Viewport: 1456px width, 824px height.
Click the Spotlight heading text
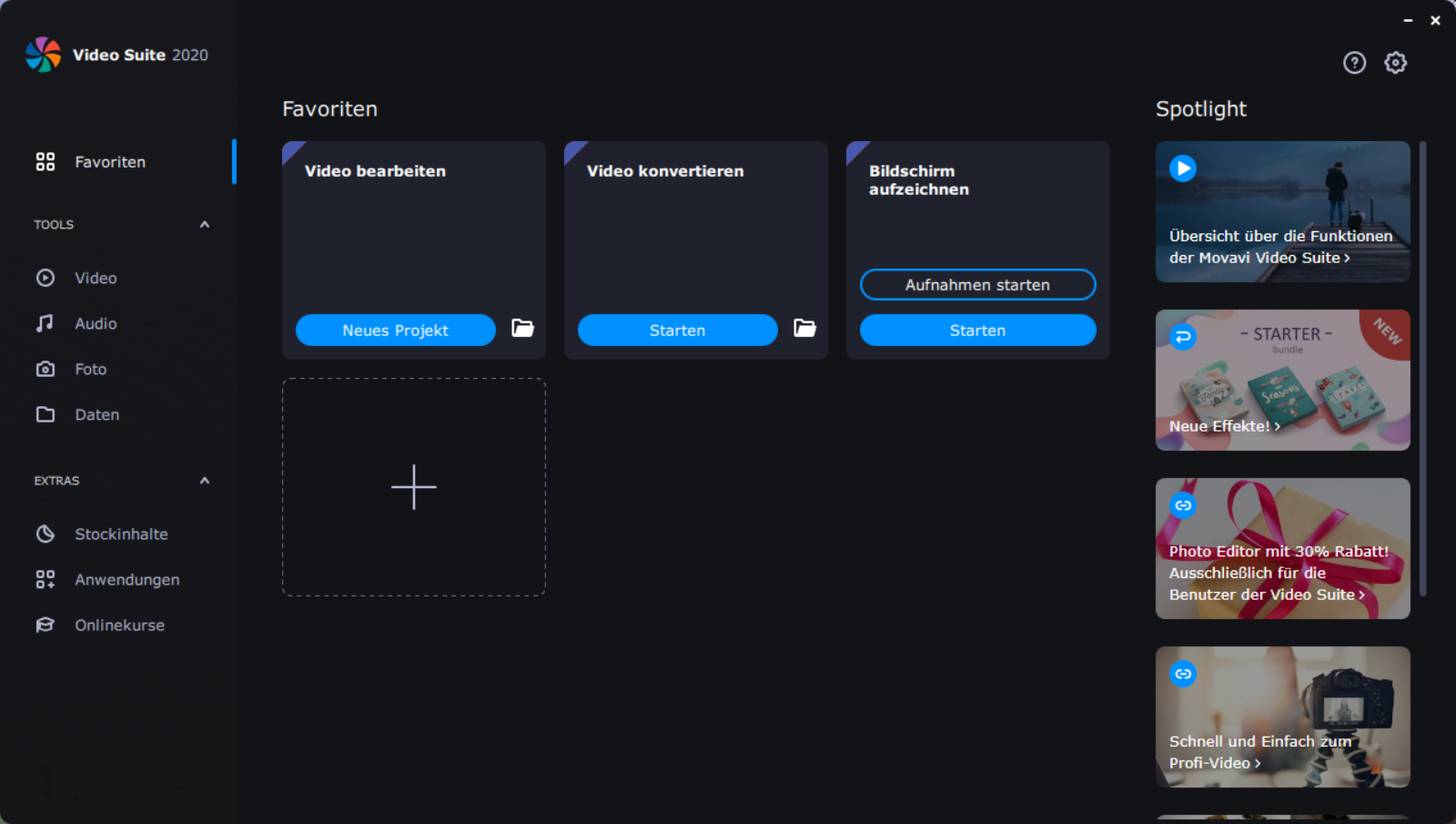(1201, 109)
